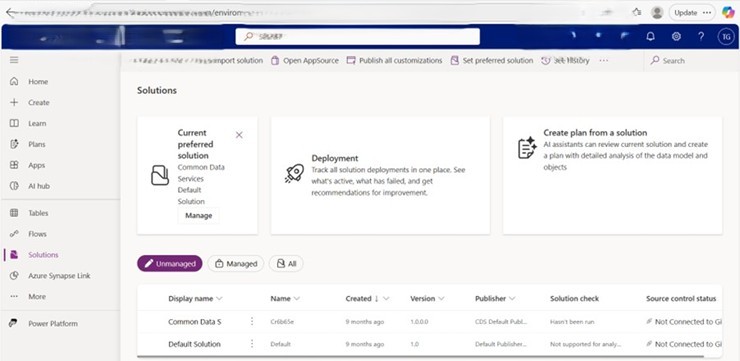Click CDS Default Publ... publisher cell

[x=501, y=322]
